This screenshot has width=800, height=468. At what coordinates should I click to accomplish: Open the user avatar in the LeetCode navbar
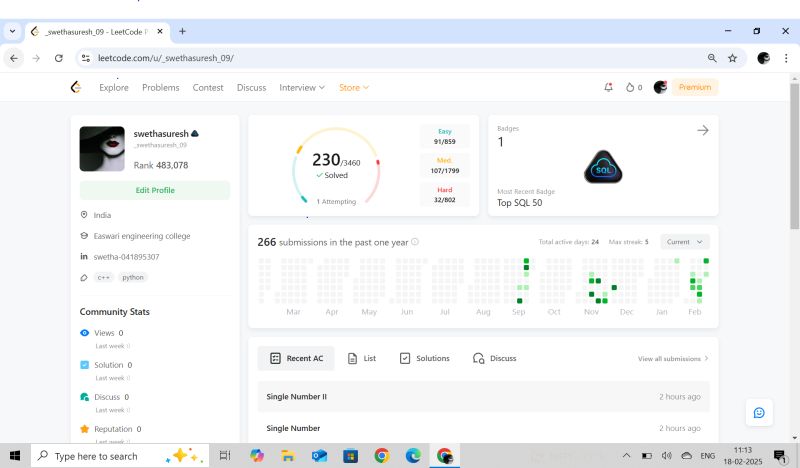click(x=660, y=87)
